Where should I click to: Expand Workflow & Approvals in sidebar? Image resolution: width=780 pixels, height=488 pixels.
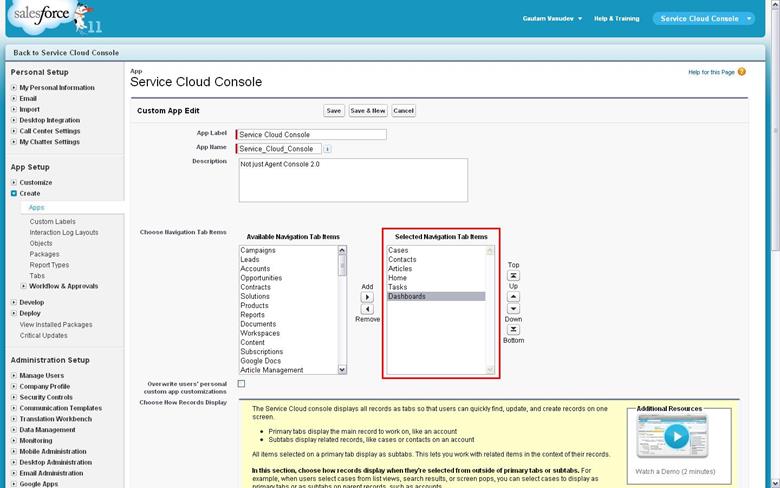coord(24,286)
